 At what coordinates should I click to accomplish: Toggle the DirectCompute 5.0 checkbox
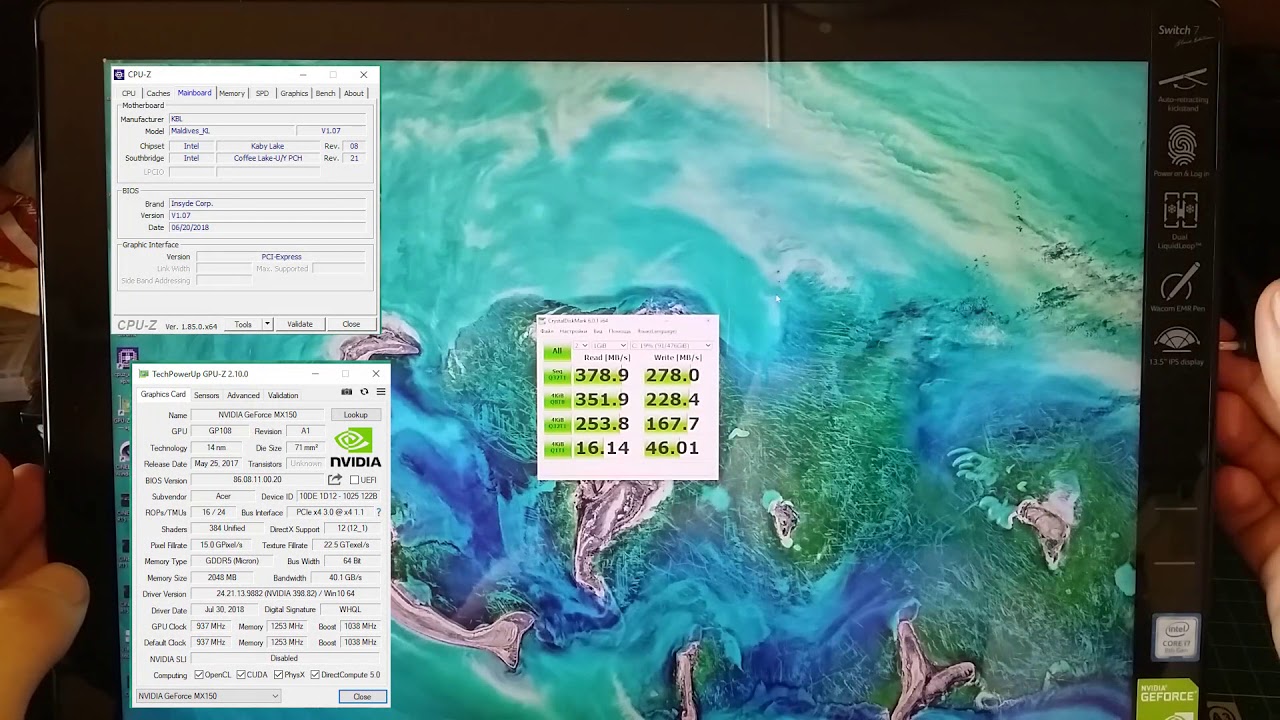click(x=315, y=675)
